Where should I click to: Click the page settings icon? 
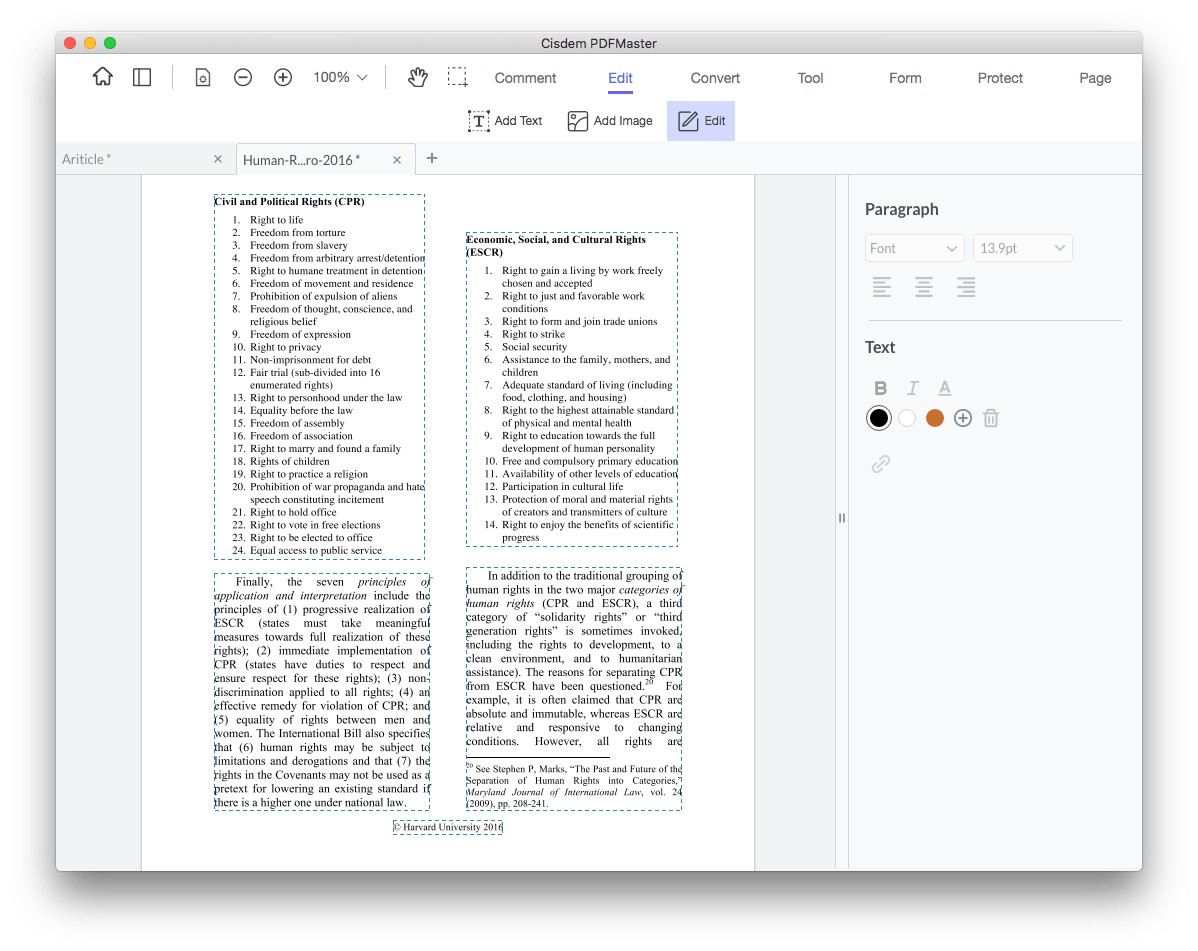[x=203, y=78]
